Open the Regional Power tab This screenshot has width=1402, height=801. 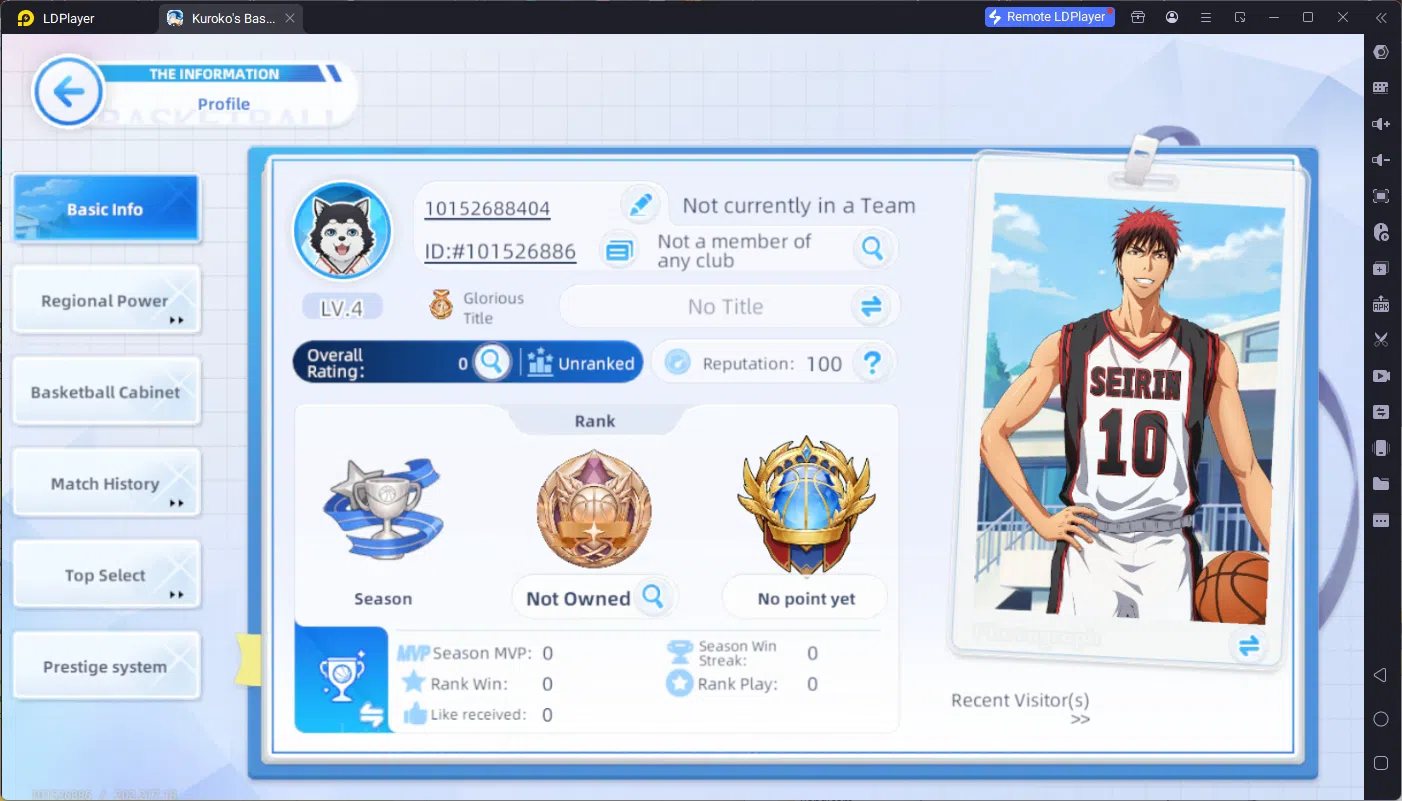click(106, 300)
